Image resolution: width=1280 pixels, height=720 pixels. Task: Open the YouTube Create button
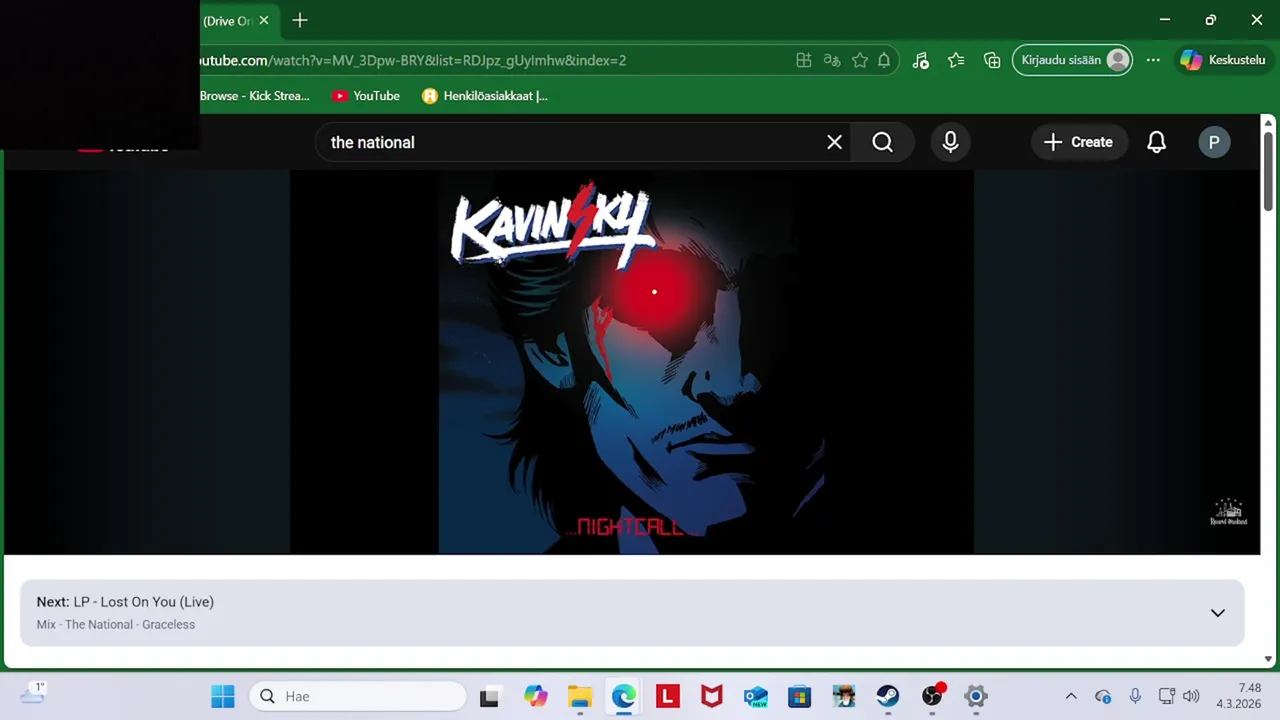tap(1078, 142)
